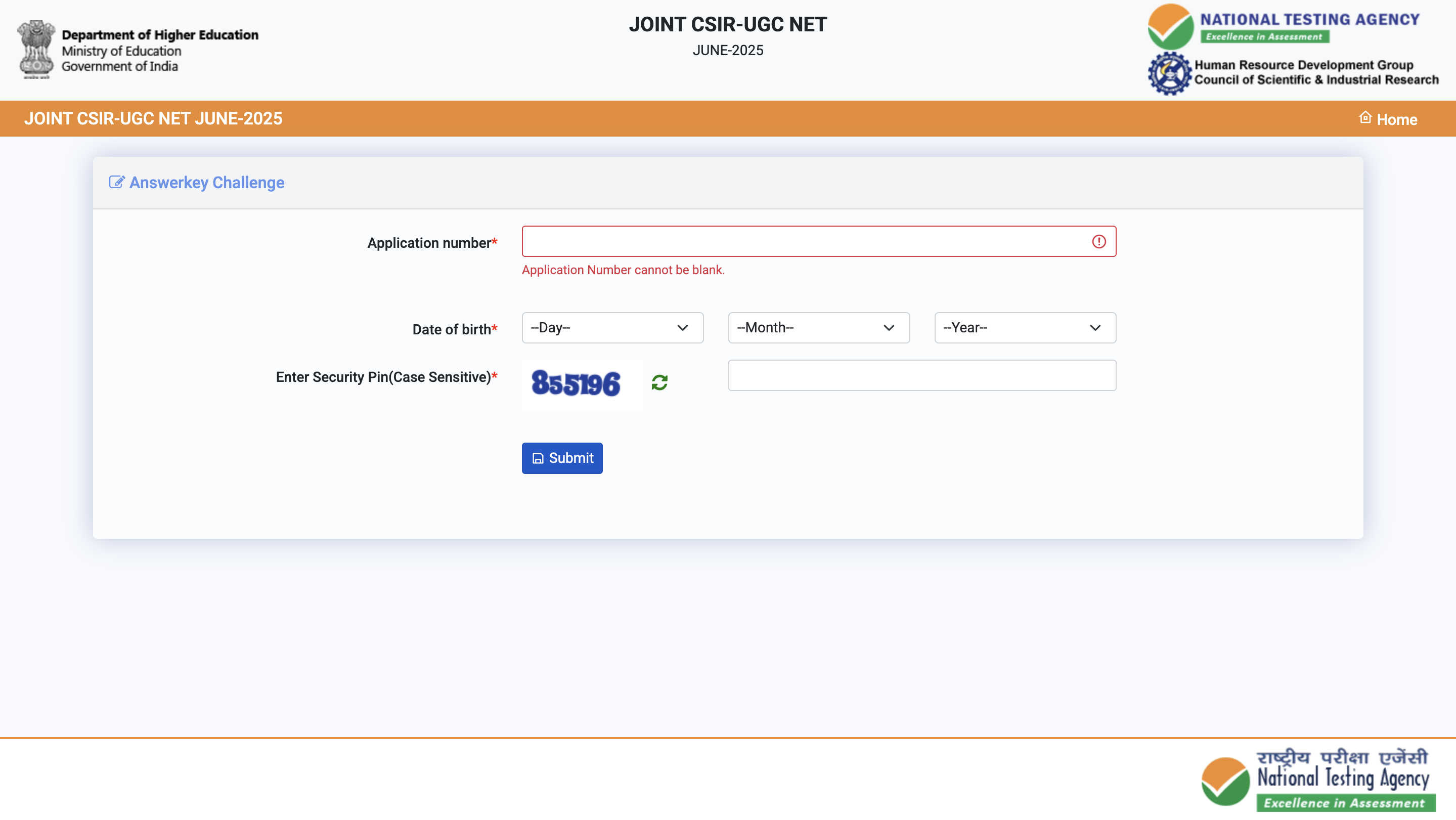
Task: Click the JOINT CSIR-UGC NET JUNE-2025 header link
Action: (153, 118)
